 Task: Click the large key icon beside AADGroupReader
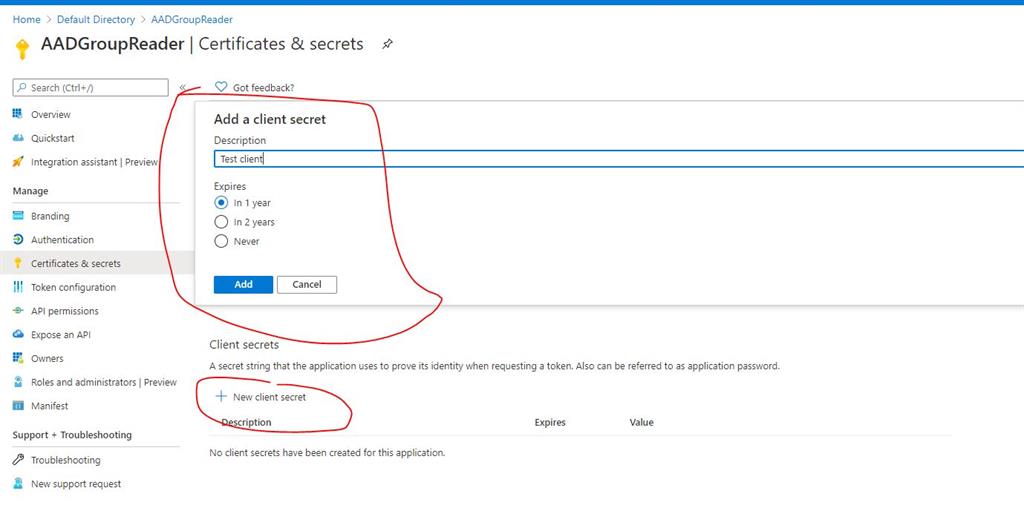click(x=22, y=49)
